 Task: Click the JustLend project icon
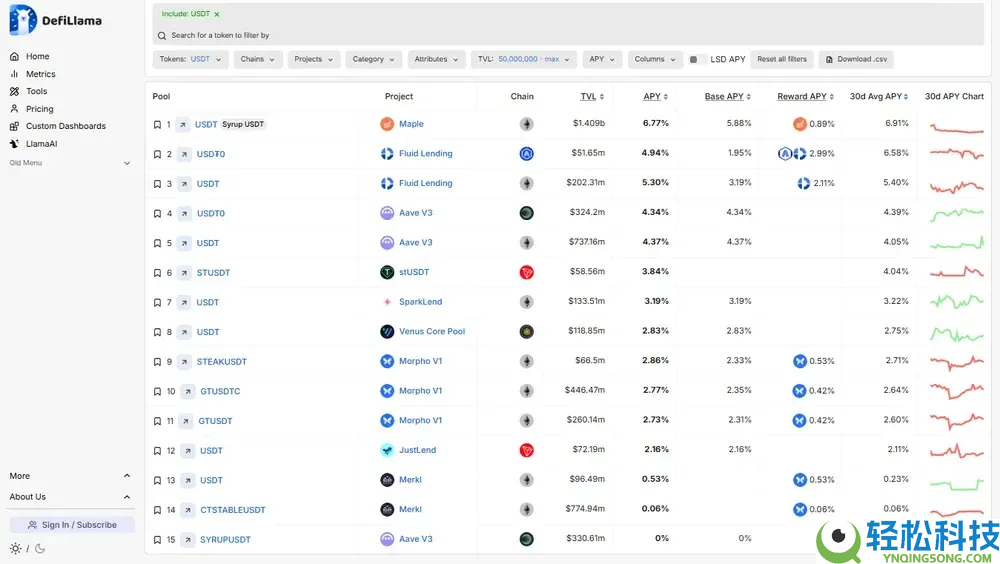[387, 450]
